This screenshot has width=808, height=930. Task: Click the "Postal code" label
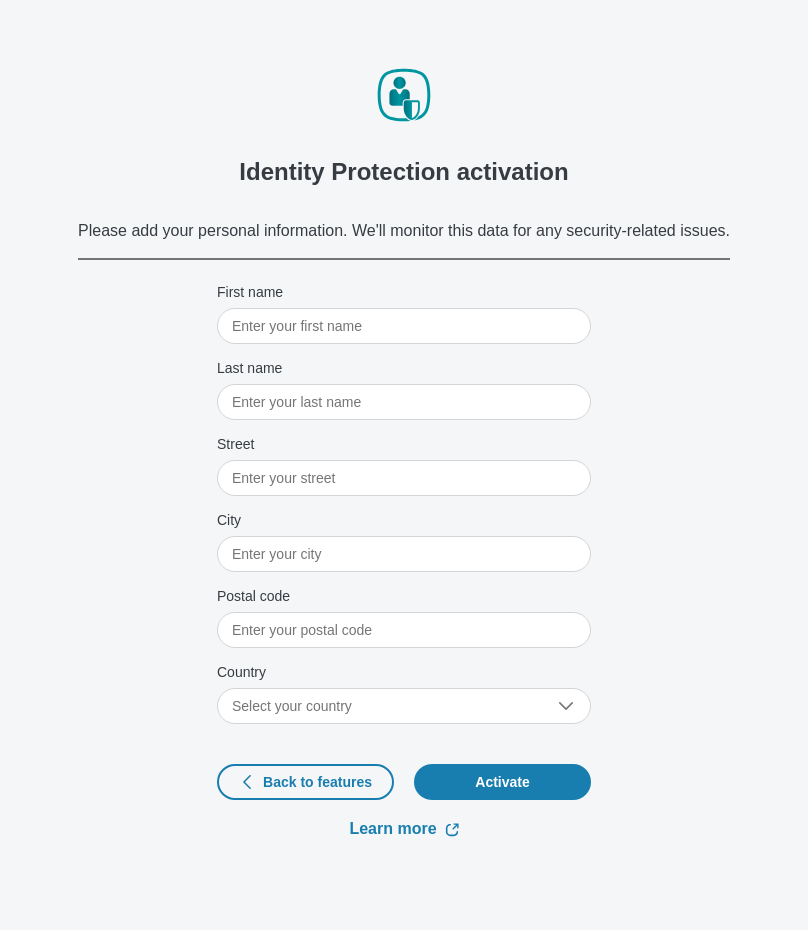coord(253,596)
